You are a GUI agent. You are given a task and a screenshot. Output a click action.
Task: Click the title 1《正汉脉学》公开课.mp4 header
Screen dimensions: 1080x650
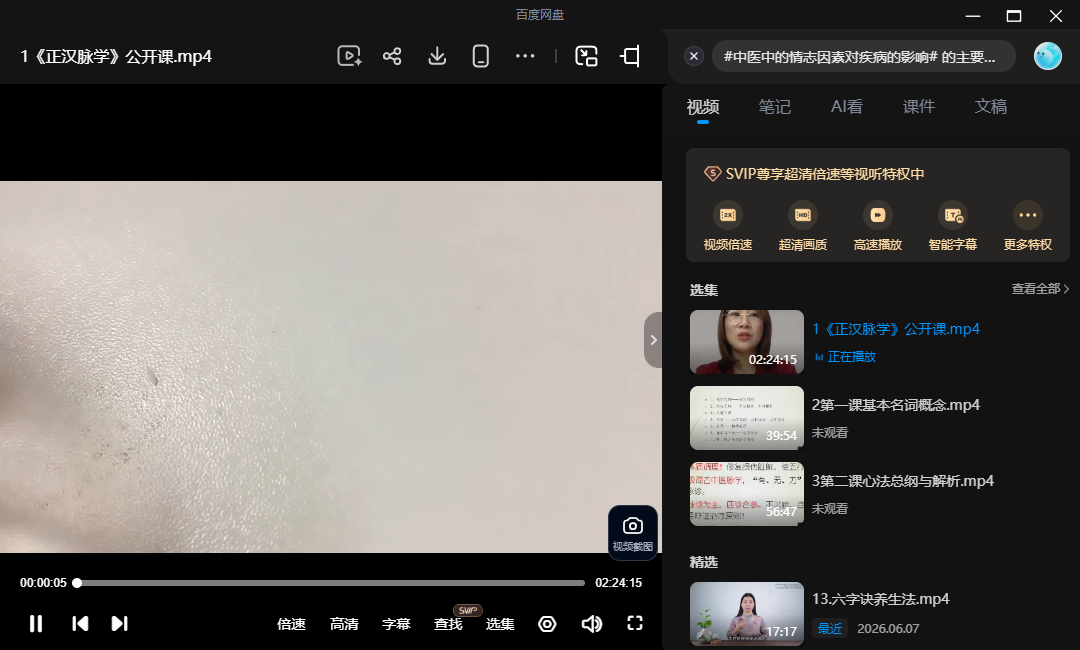click(x=116, y=56)
